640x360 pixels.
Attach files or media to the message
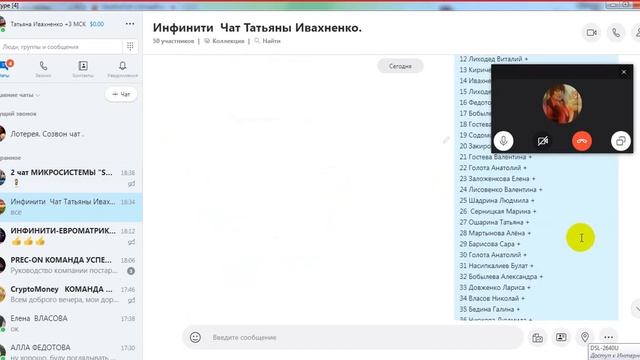click(538, 337)
